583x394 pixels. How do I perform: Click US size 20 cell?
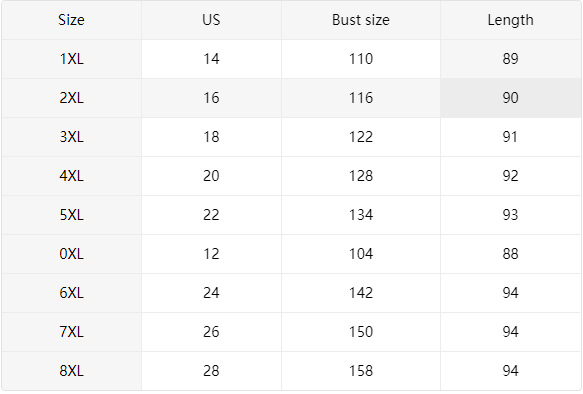tap(211, 176)
